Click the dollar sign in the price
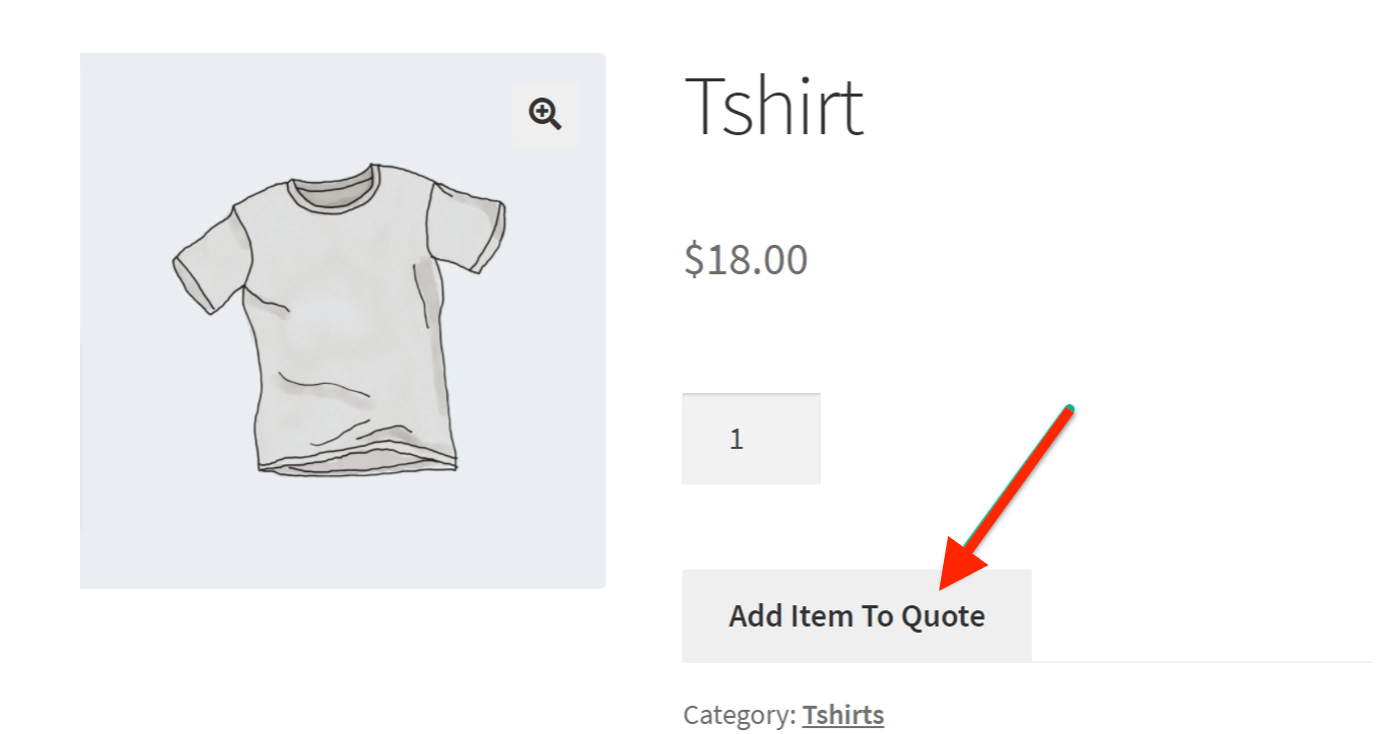 pos(694,260)
